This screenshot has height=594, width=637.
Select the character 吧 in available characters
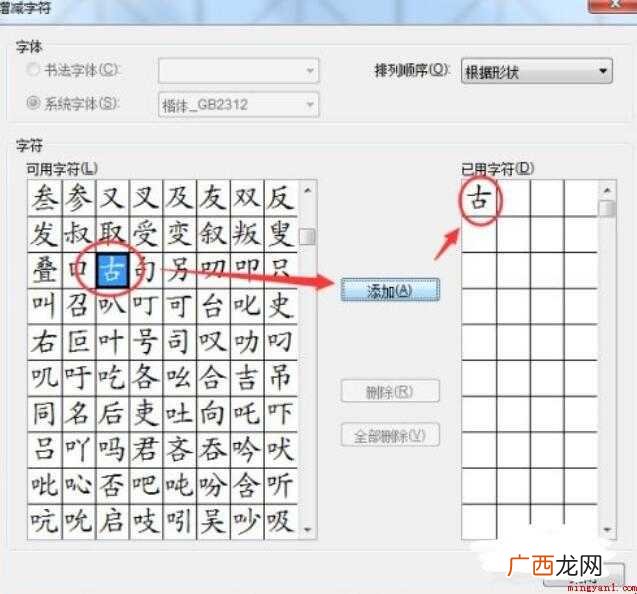coord(146,486)
